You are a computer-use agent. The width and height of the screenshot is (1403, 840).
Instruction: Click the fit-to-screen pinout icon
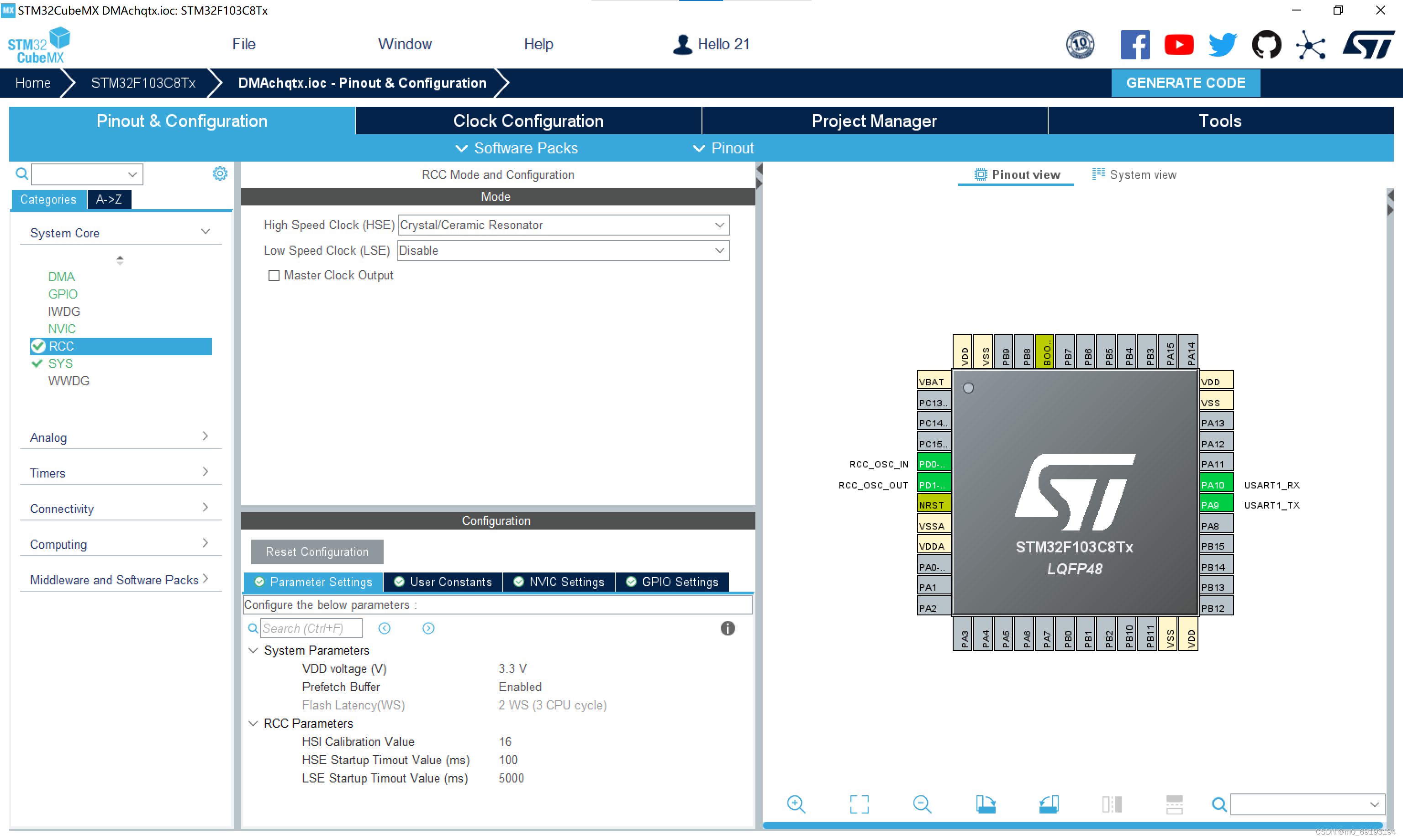pyautogui.click(x=859, y=804)
